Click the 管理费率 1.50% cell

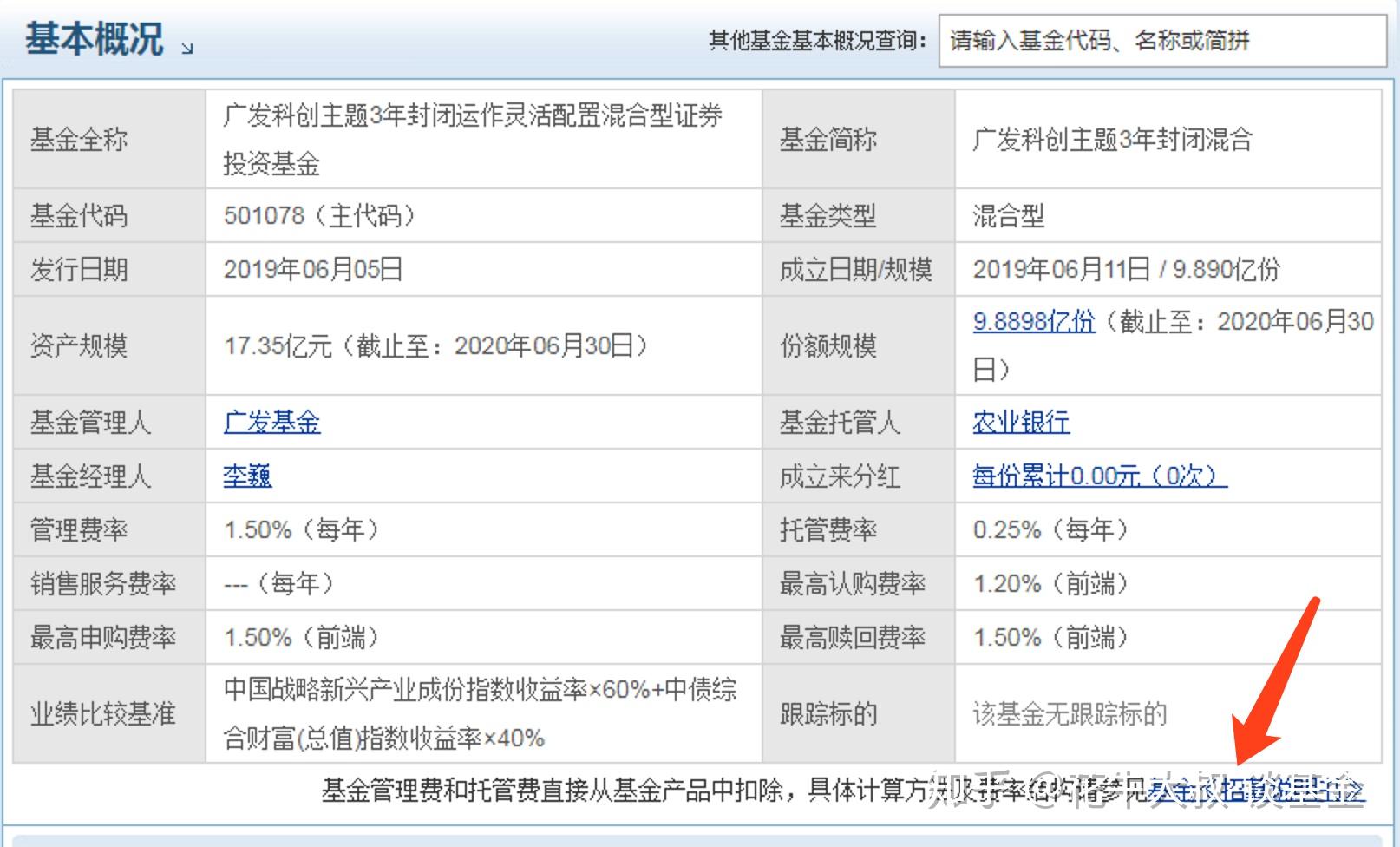(299, 529)
